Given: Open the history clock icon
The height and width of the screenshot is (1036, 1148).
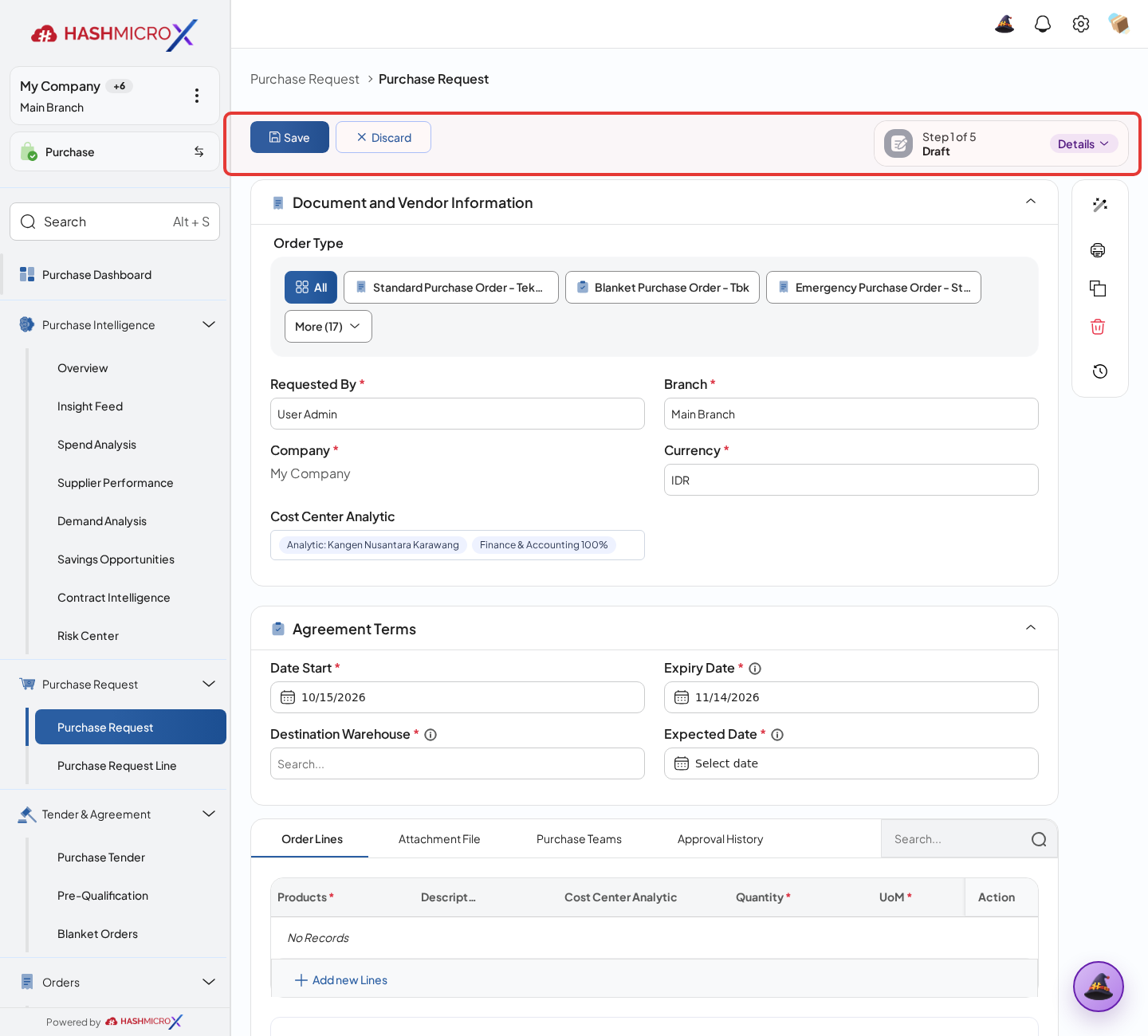Looking at the screenshot, I should tap(1100, 371).
